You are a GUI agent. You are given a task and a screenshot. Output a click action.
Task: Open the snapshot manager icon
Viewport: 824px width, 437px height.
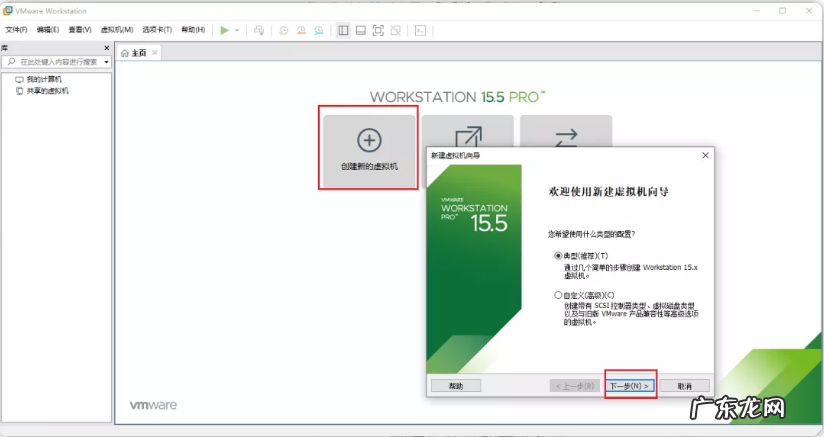pyautogui.click(x=318, y=30)
